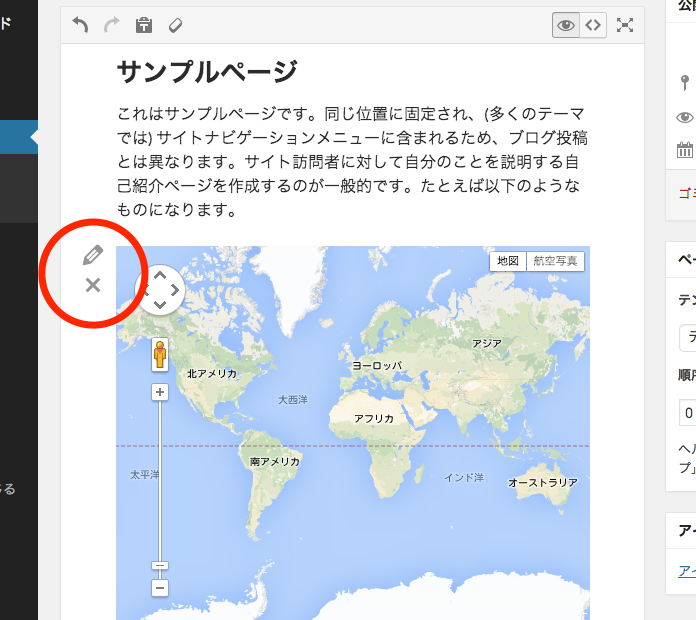
Task: Click the サンプルページ page title
Action: (x=207, y=72)
